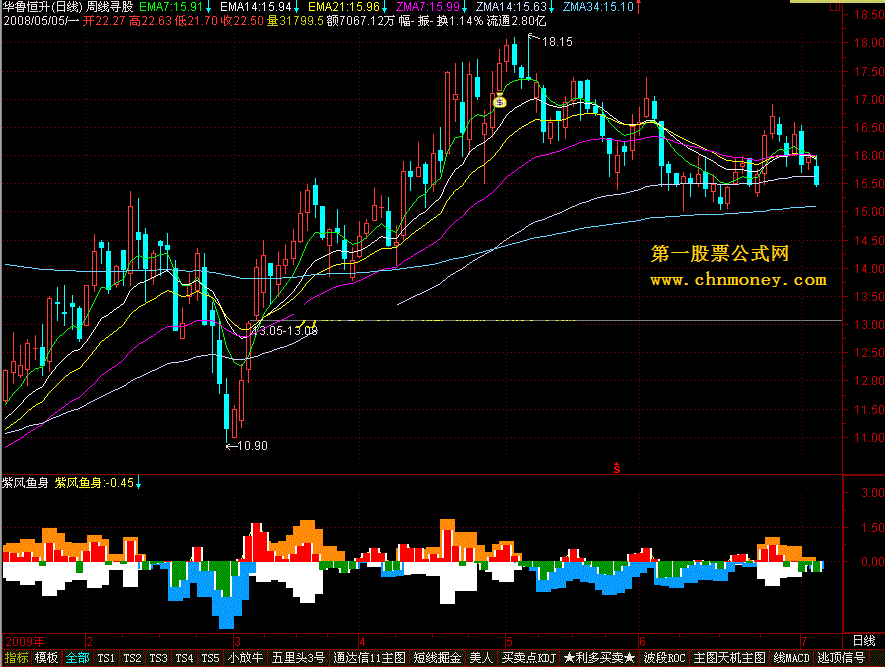Select the EMA14:15.94 indicator value
This screenshot has width=885, height=667.
[256, 7]
